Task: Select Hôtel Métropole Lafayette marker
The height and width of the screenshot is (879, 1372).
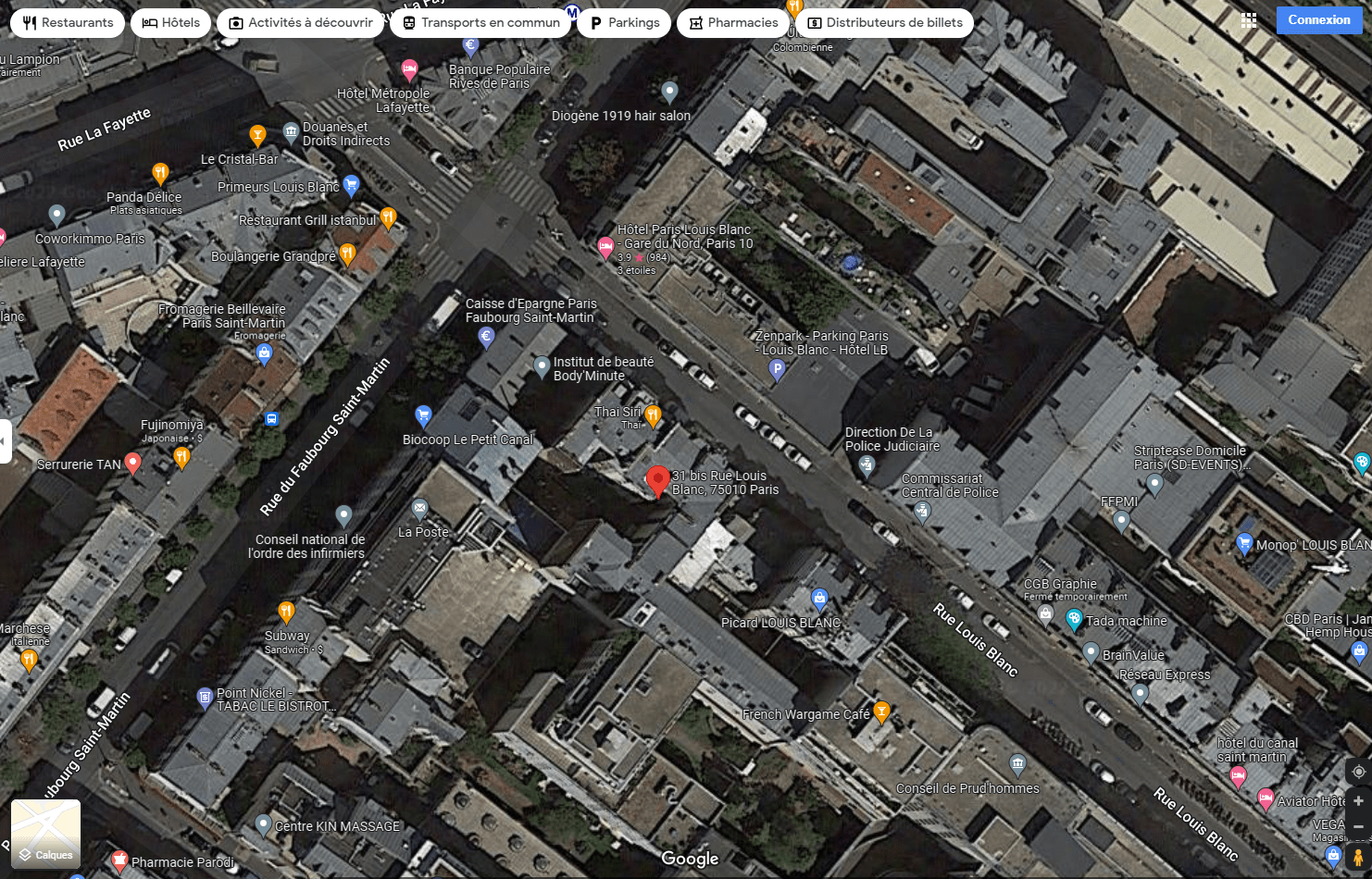Action: (409, 70)
